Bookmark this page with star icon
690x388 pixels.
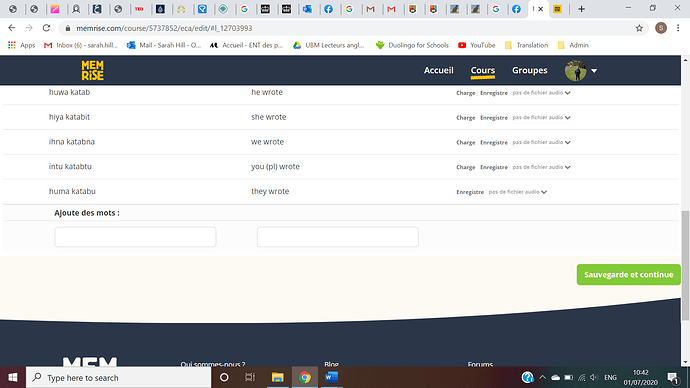tap(639, 28)
